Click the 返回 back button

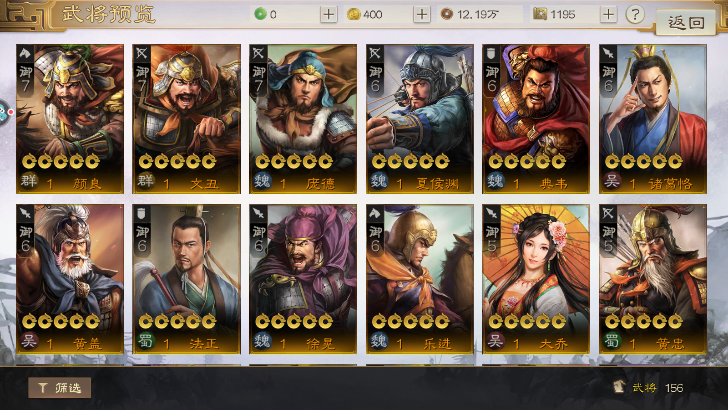(x=685, y=22)
